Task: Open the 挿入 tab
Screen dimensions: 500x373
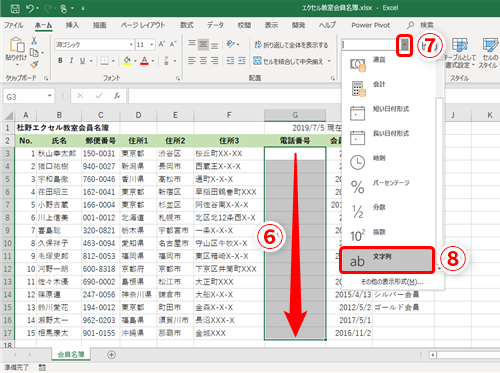Action: tap(72, 25)
